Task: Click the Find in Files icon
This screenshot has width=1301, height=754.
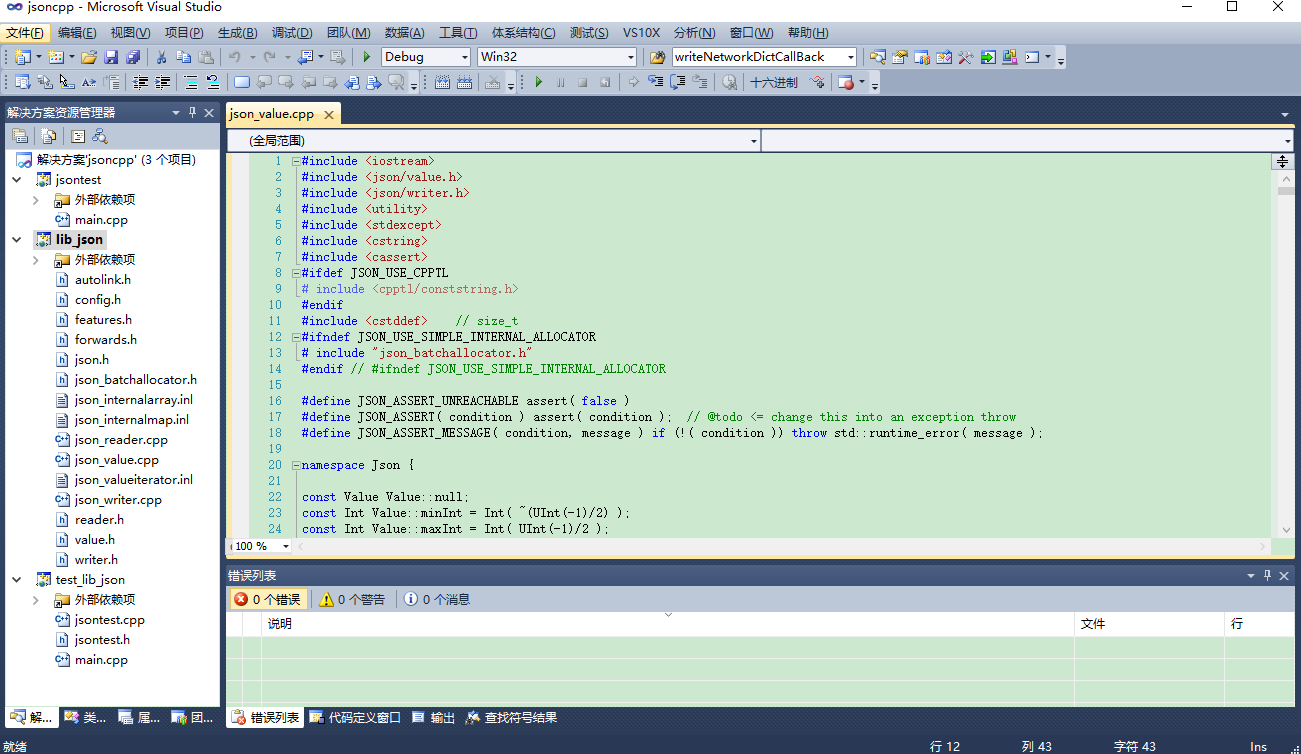Action: pos(657,57)
